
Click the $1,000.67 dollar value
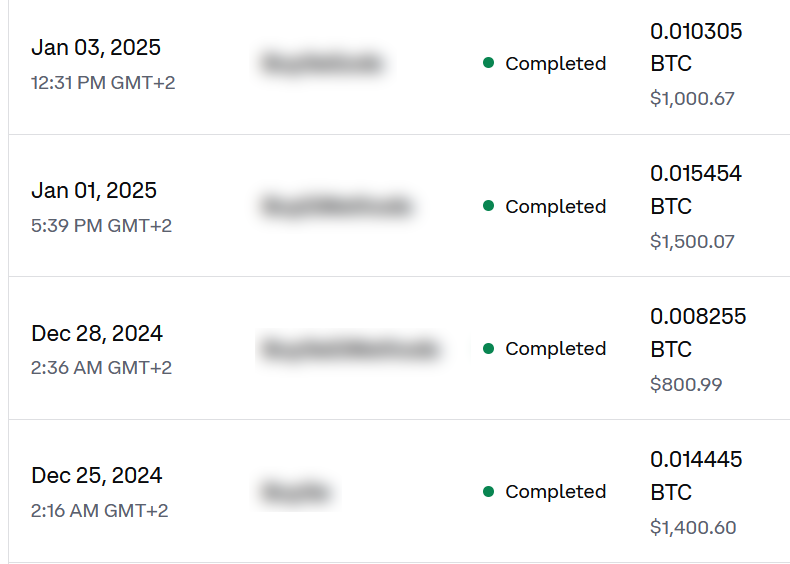click(692, 99)
